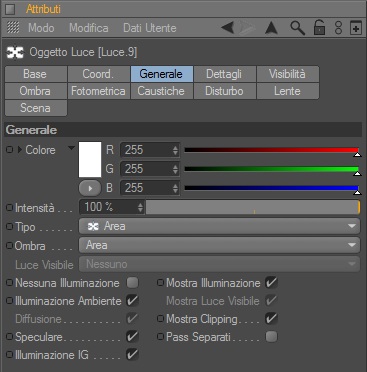The height and width of the screenshot is (372, 367).
Task: Click the new attribute panel plus icon
Action: (x=356, y=28)
